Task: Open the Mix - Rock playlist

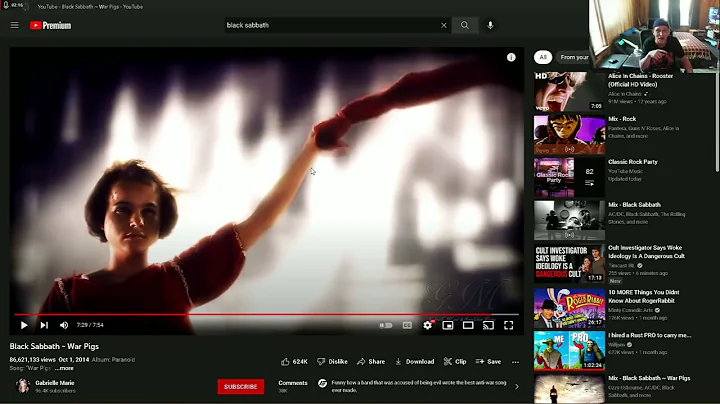Action: click(x=622, y=119)
